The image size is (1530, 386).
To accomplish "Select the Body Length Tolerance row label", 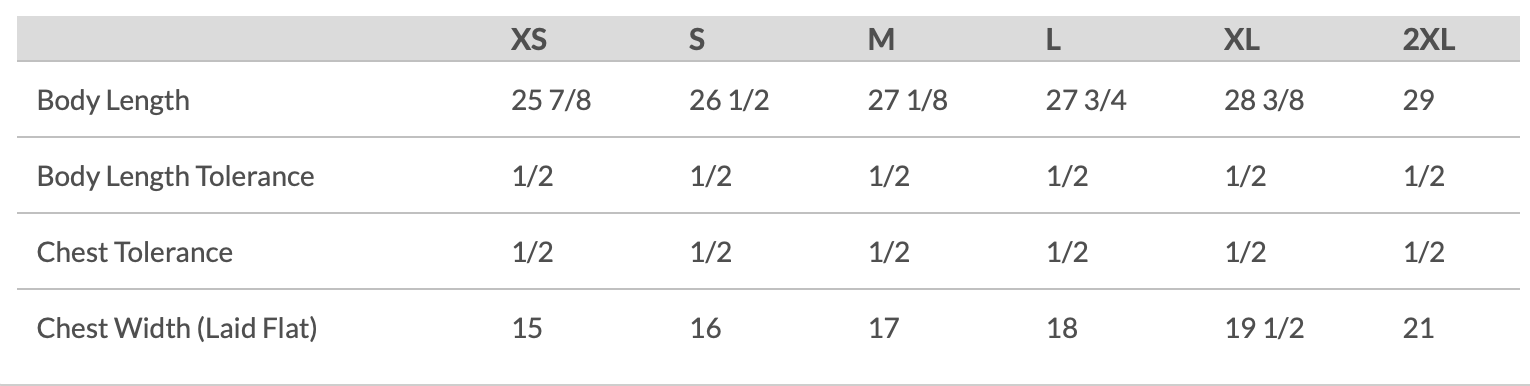I will point(176,176).
